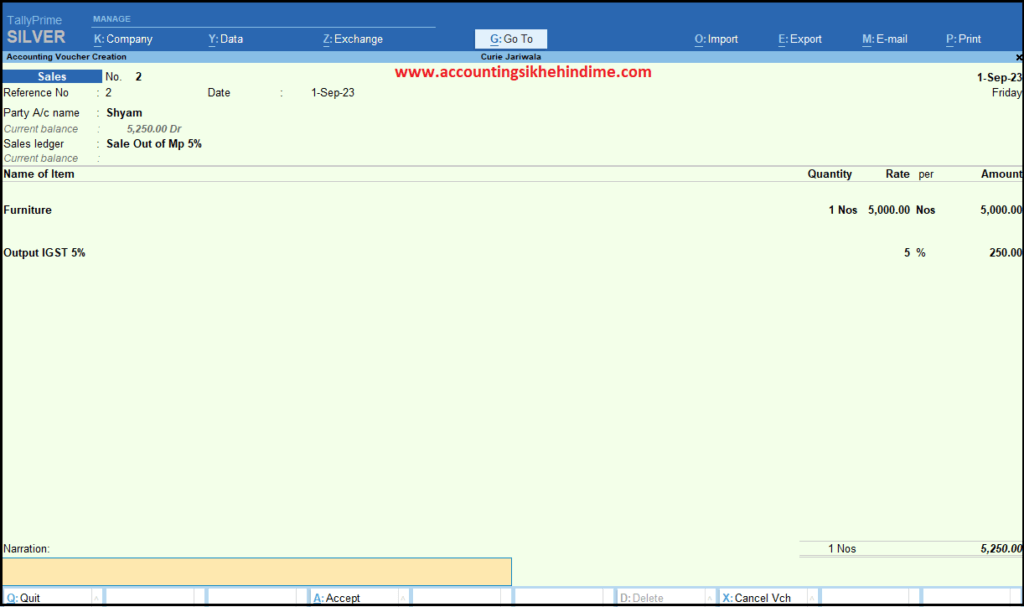1024x607 pixels.
Task: Accept the voucher with the Accept button
Action: pos(342,598)
